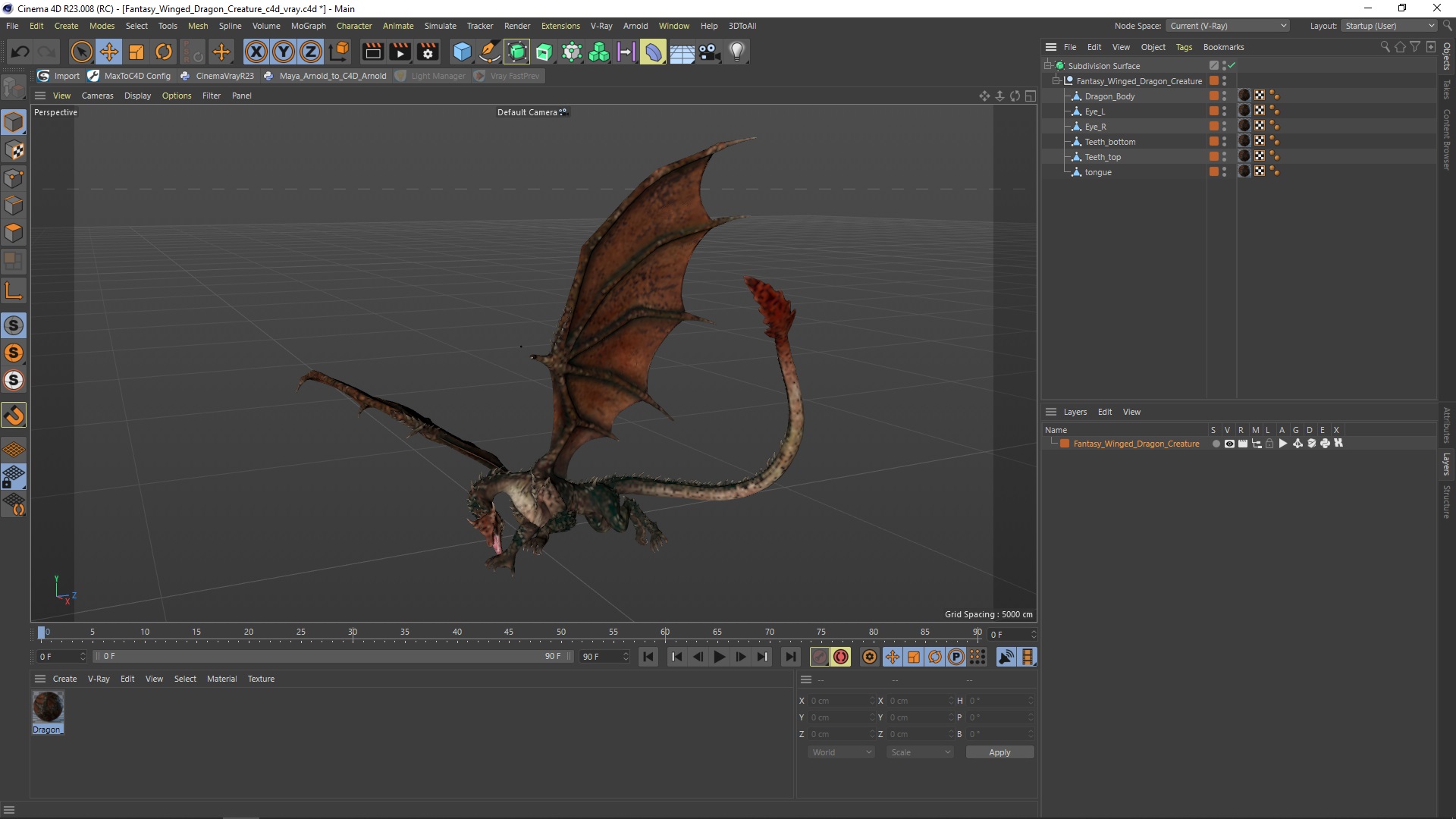The height and width of the screenshot is (819, 1456).
Task: Toggle Autokeying button
Action: [841, 657]
